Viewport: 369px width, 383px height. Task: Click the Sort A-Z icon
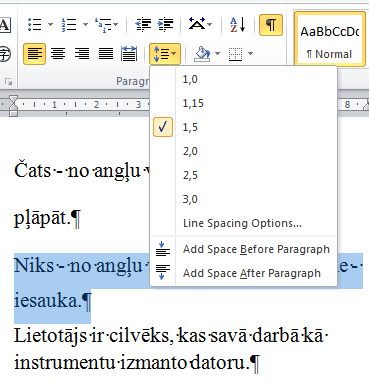(x=238, y=25)
